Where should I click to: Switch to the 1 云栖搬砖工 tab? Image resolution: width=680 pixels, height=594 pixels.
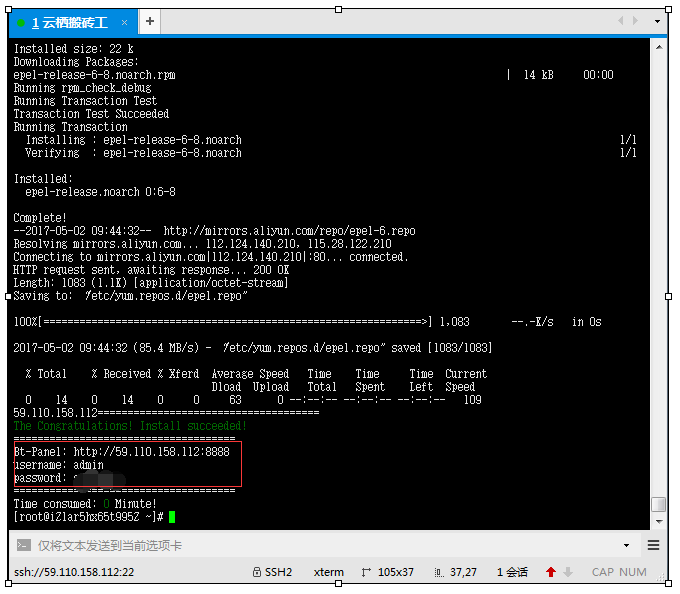[x=70, y=22]
